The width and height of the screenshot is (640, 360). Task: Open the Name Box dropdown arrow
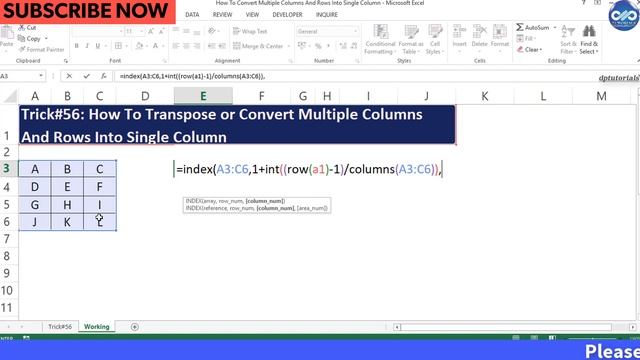coord(41,76)
